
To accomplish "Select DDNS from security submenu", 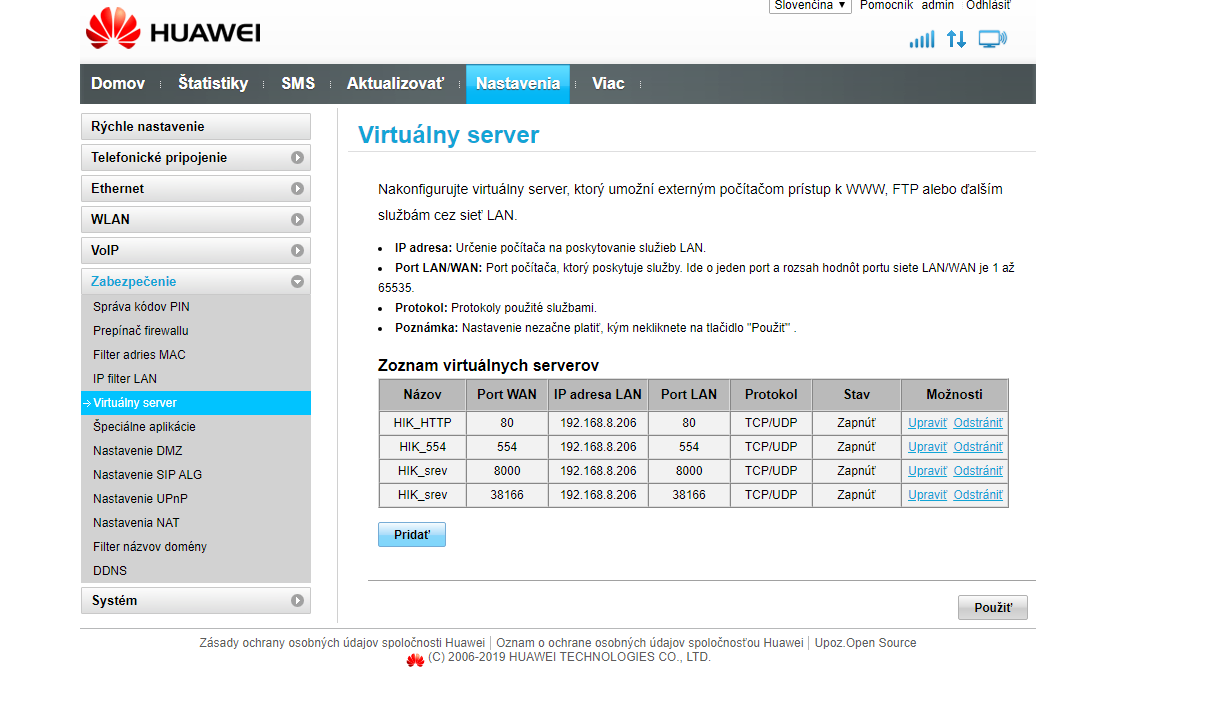I will tap(110, 571).
